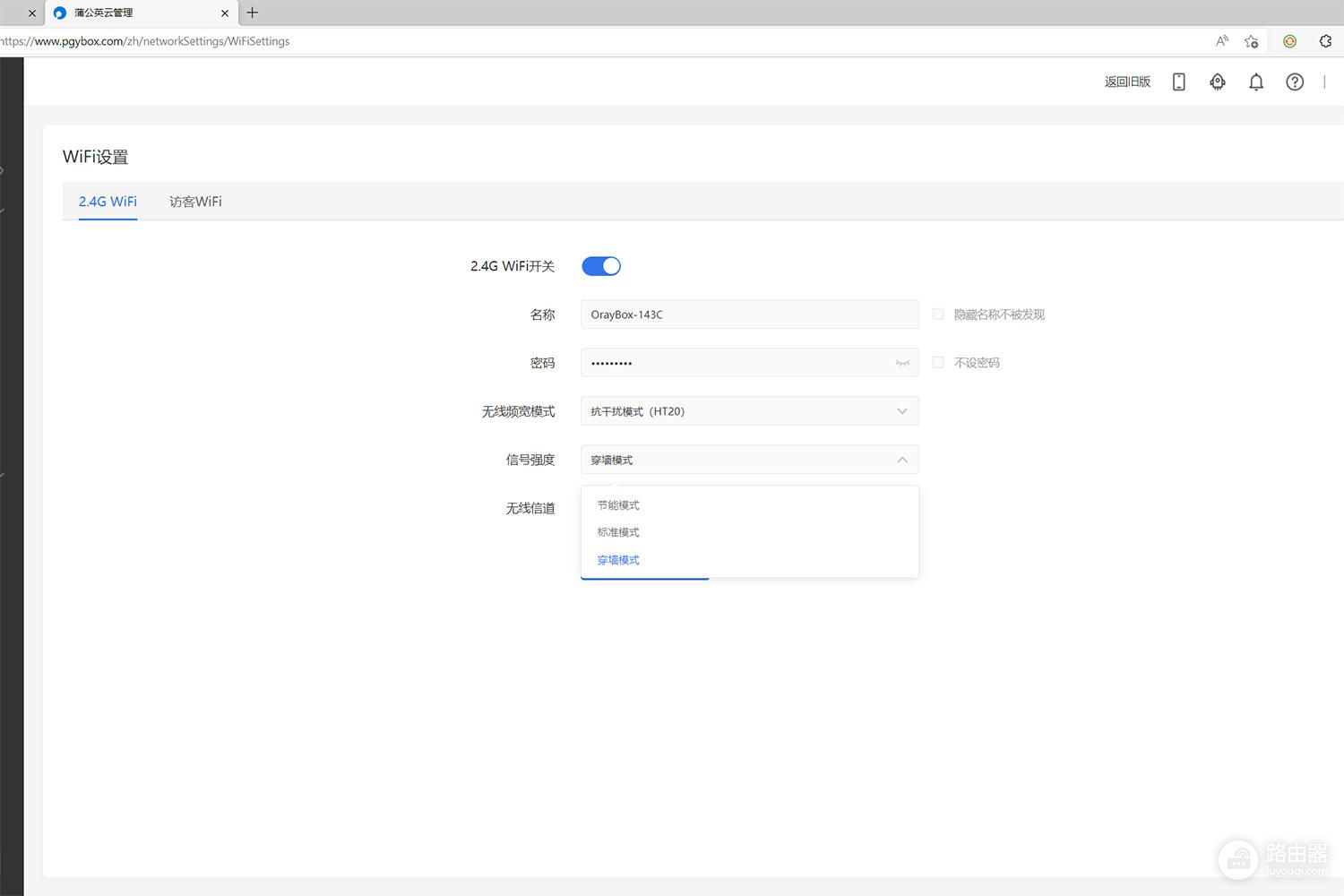Open the mobile app phone icon
1344x896 pixels.
coord(1178,82)
